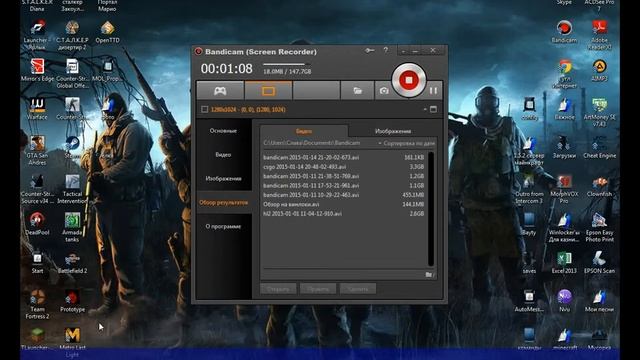This screenshot has width=640, height=360.
Task: Click the last disabled button below file list
Action: (358, 289)
